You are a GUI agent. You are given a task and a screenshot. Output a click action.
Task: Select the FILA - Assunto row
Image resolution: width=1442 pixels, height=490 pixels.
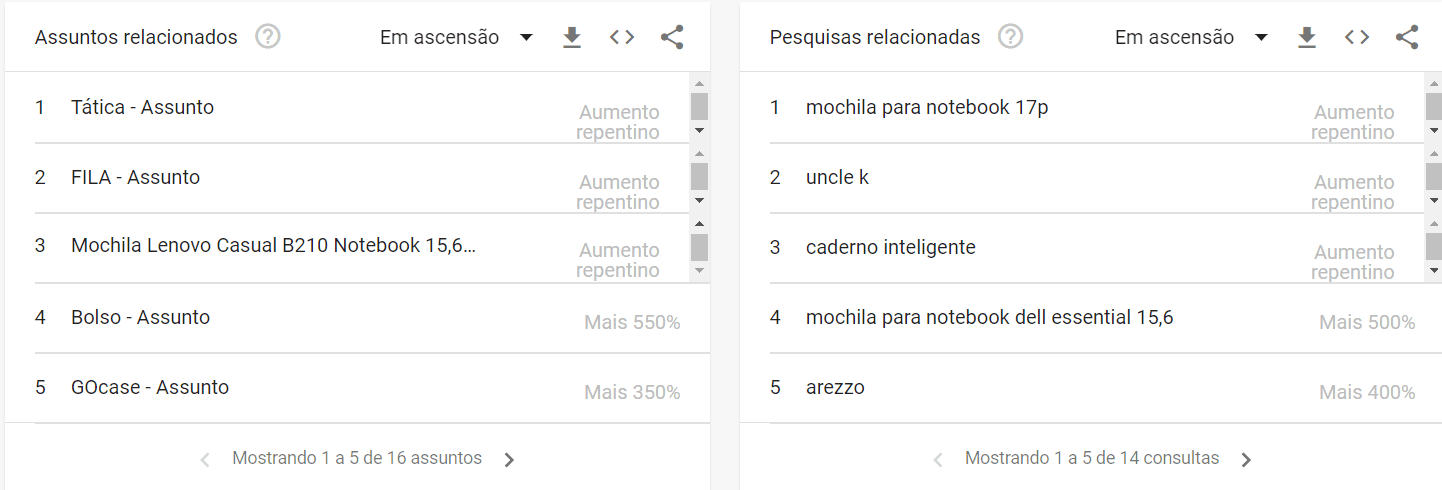click(x=136, y=177)
